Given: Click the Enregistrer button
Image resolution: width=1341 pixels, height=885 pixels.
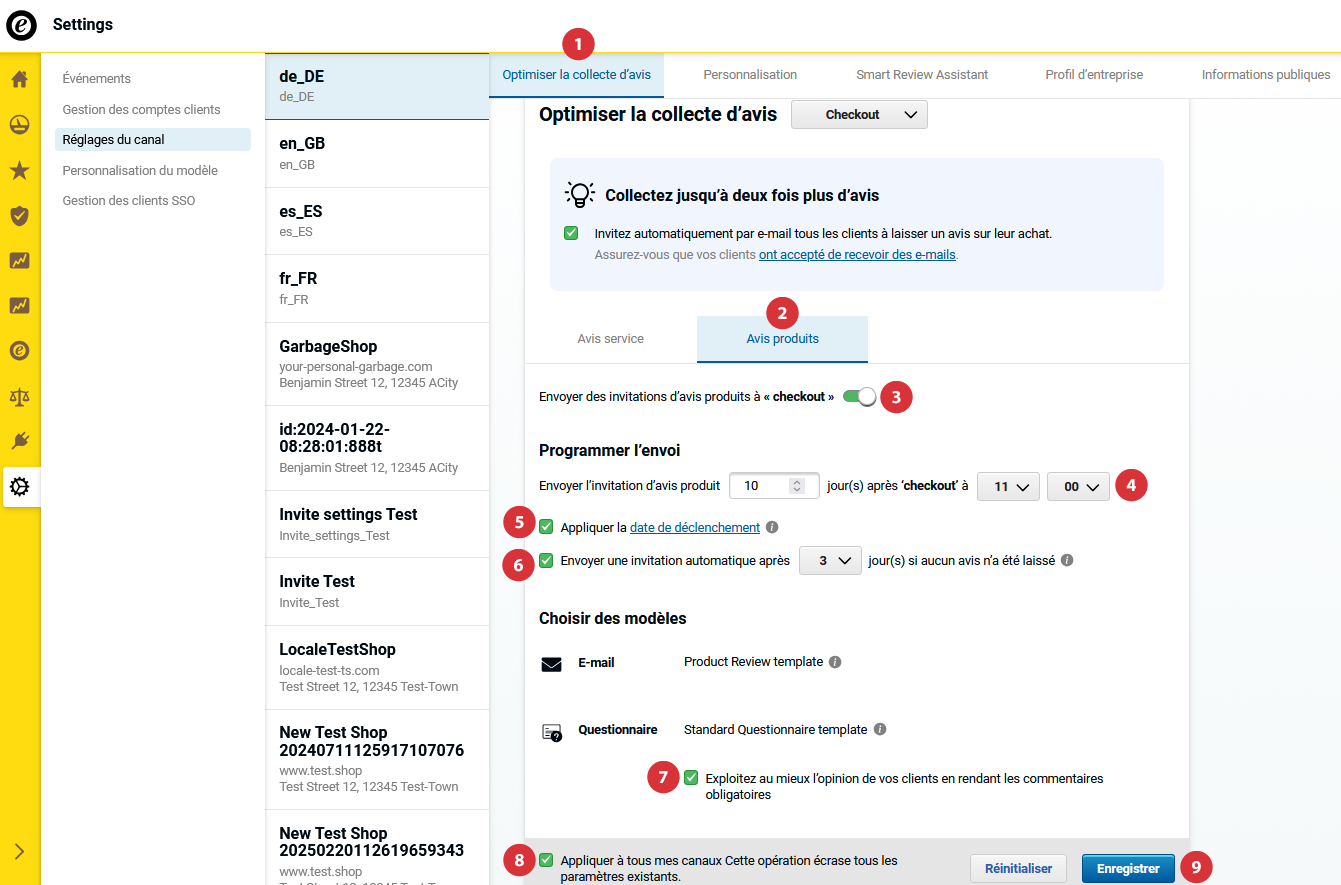Looking at the screenshot, I should pyautogui.click(x=1127, y=869).
